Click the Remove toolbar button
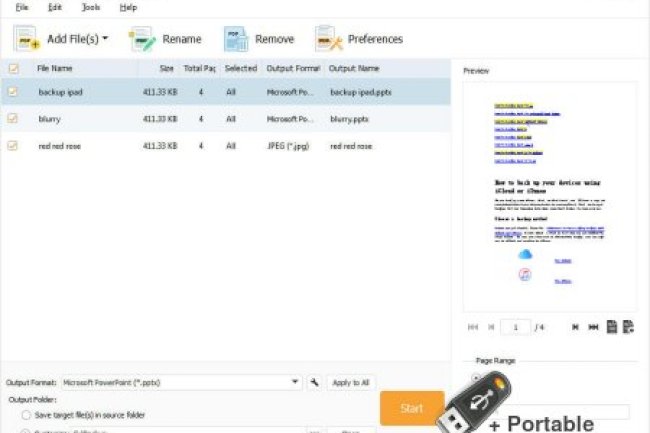The height and width of the screenshot is (433, 650). pos(259,39)
